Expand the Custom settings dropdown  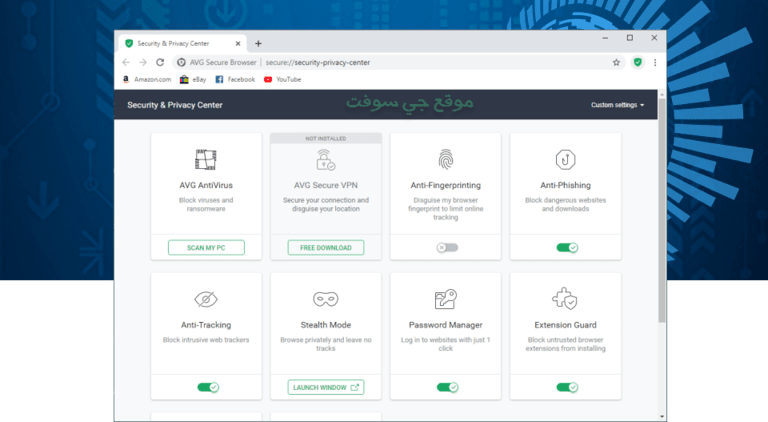[x=617, y=105]
